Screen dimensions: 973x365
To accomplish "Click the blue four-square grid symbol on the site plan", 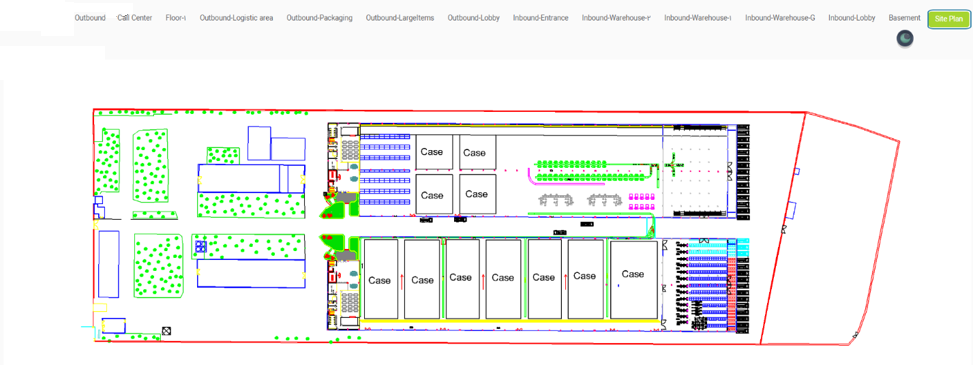I will click(x=200, y=246).
